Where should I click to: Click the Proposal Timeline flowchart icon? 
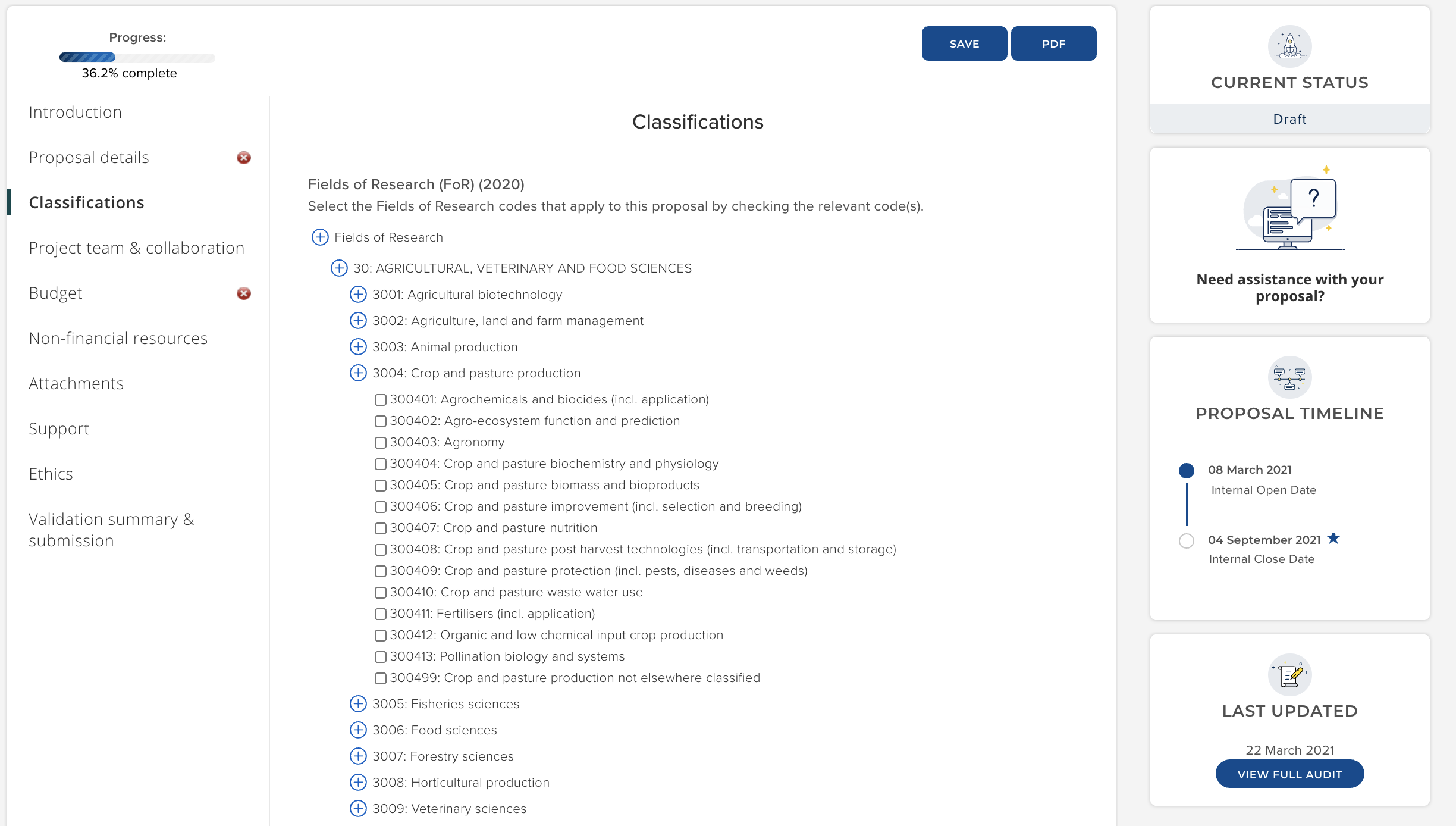1289,377
